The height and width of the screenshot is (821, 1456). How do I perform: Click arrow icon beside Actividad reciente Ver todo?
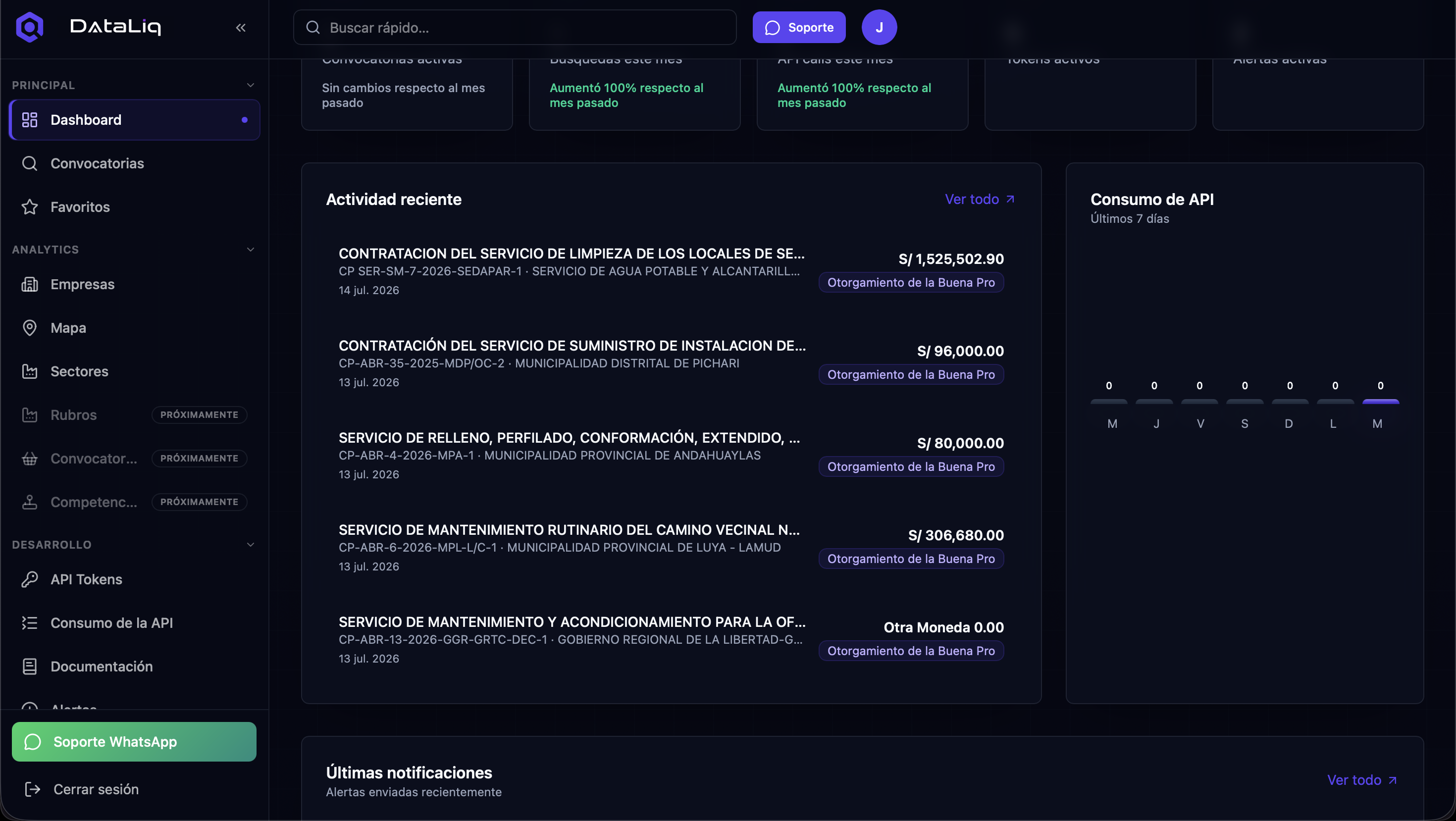coord(1010,199)
